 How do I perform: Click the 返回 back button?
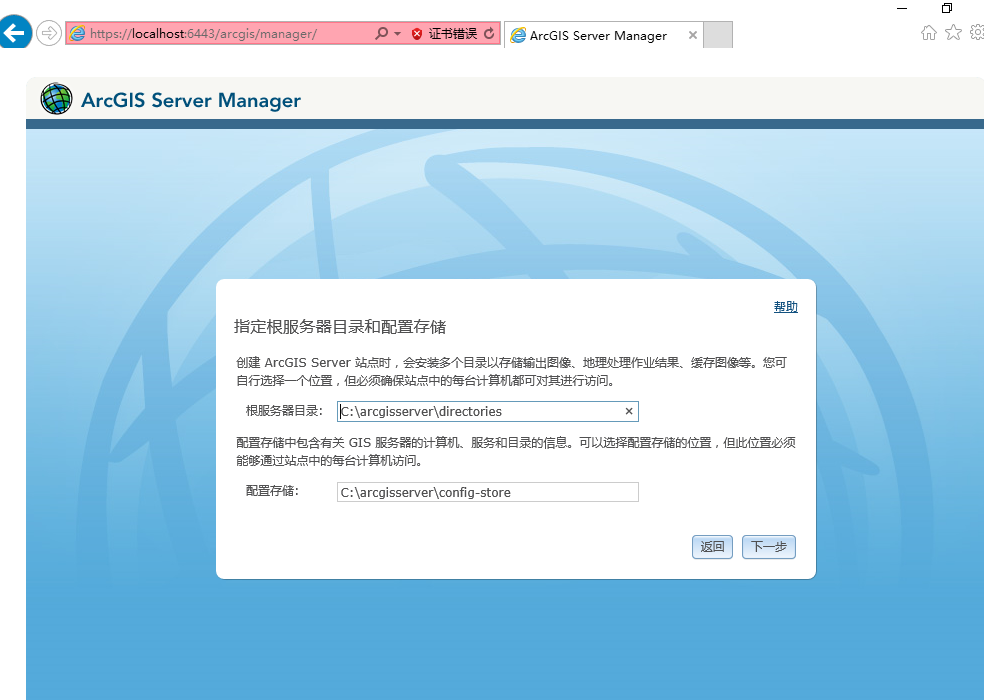click(x=712, y=547)
